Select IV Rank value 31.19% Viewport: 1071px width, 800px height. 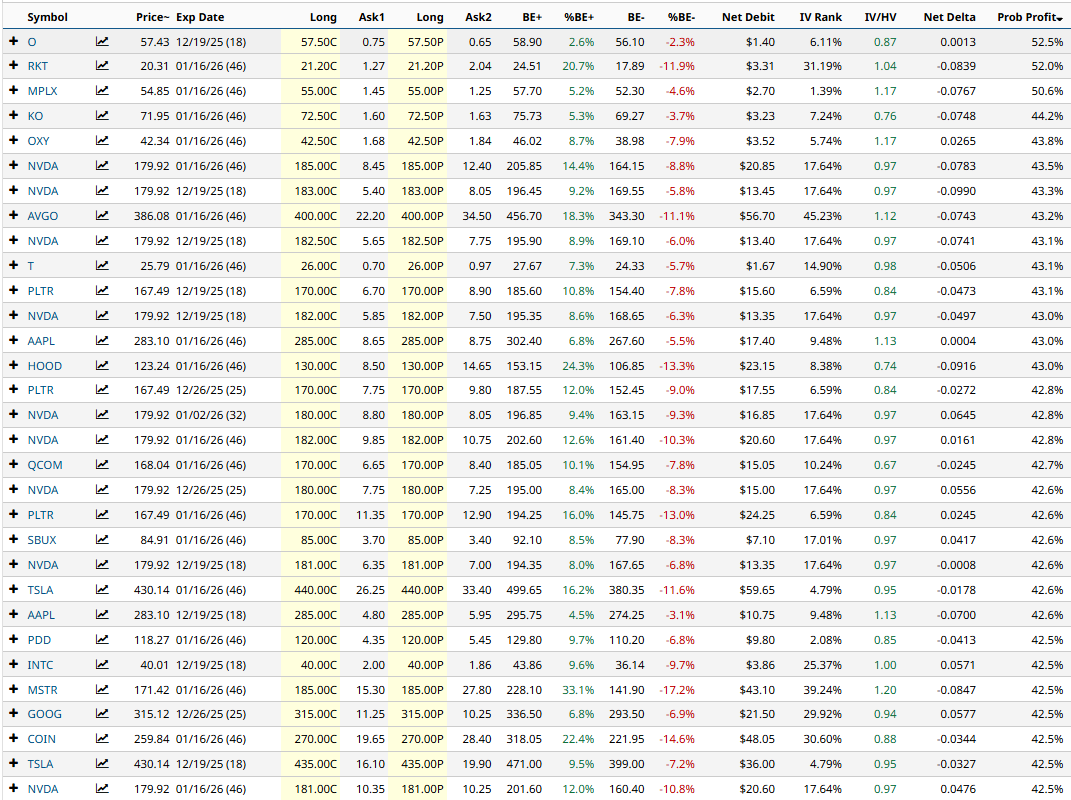(822, 66)
